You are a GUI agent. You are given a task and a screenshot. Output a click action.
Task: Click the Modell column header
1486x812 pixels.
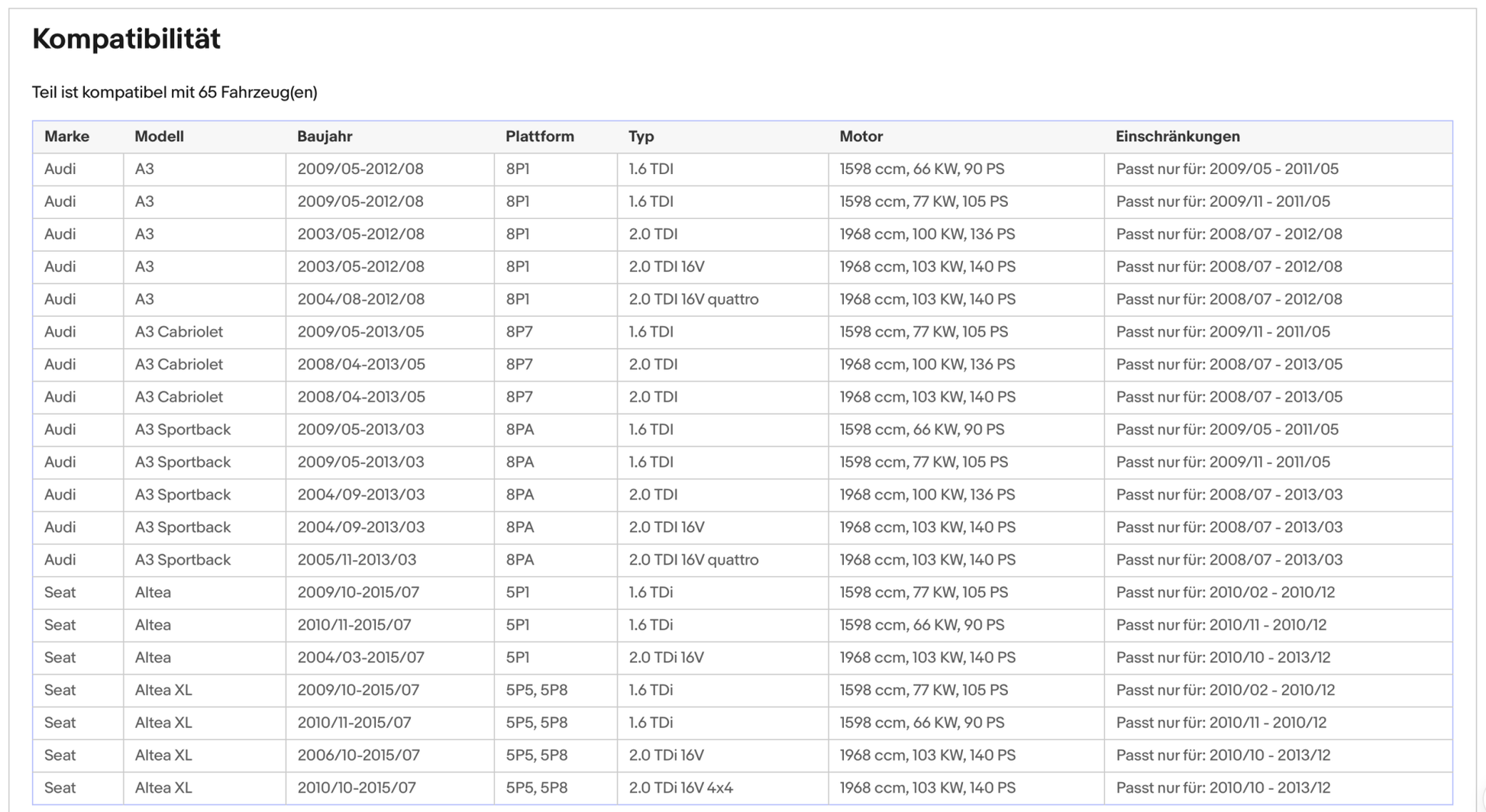pyautogui.click(x=159, y=137)
